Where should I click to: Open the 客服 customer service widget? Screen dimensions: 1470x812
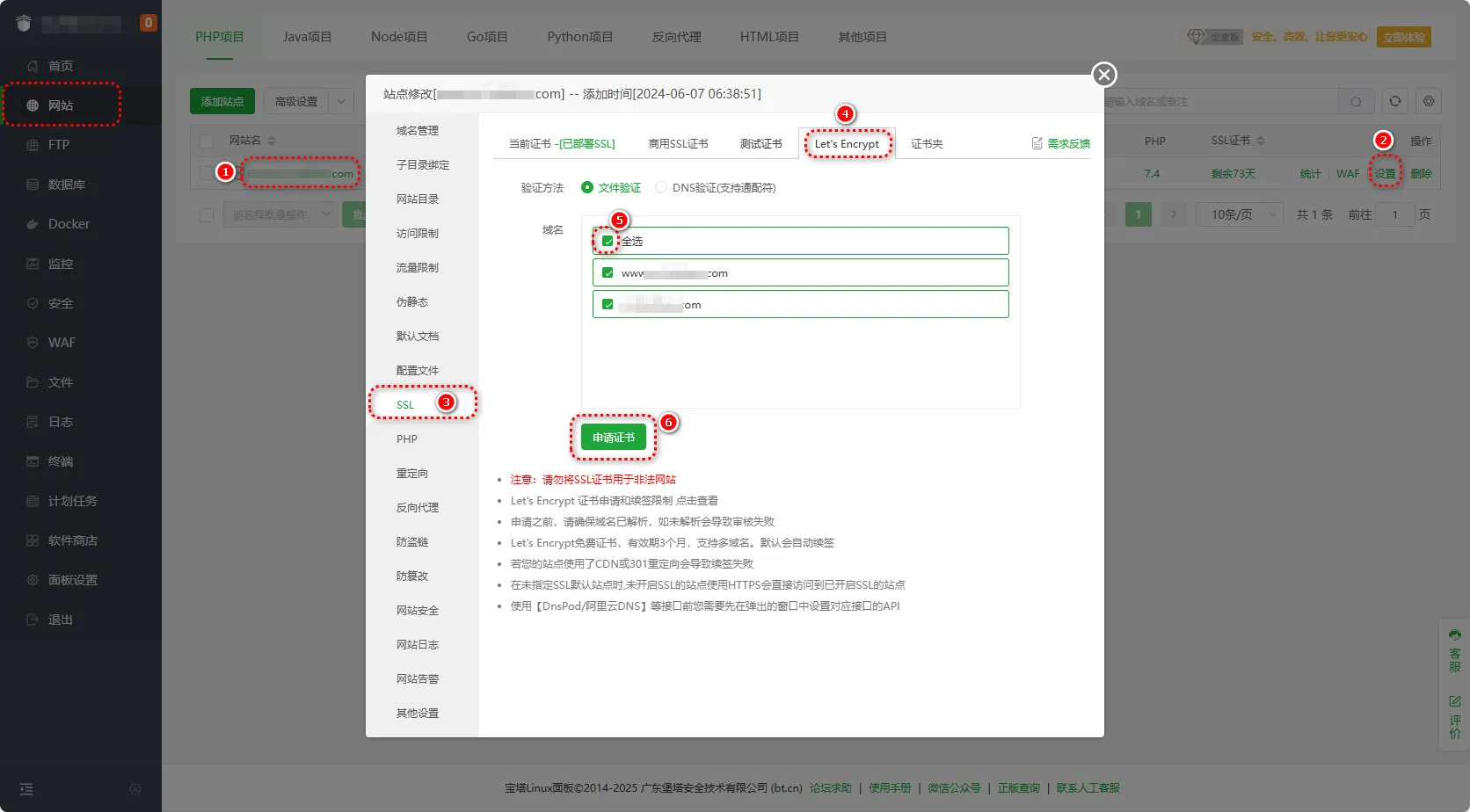click(x=1455, y=650)
